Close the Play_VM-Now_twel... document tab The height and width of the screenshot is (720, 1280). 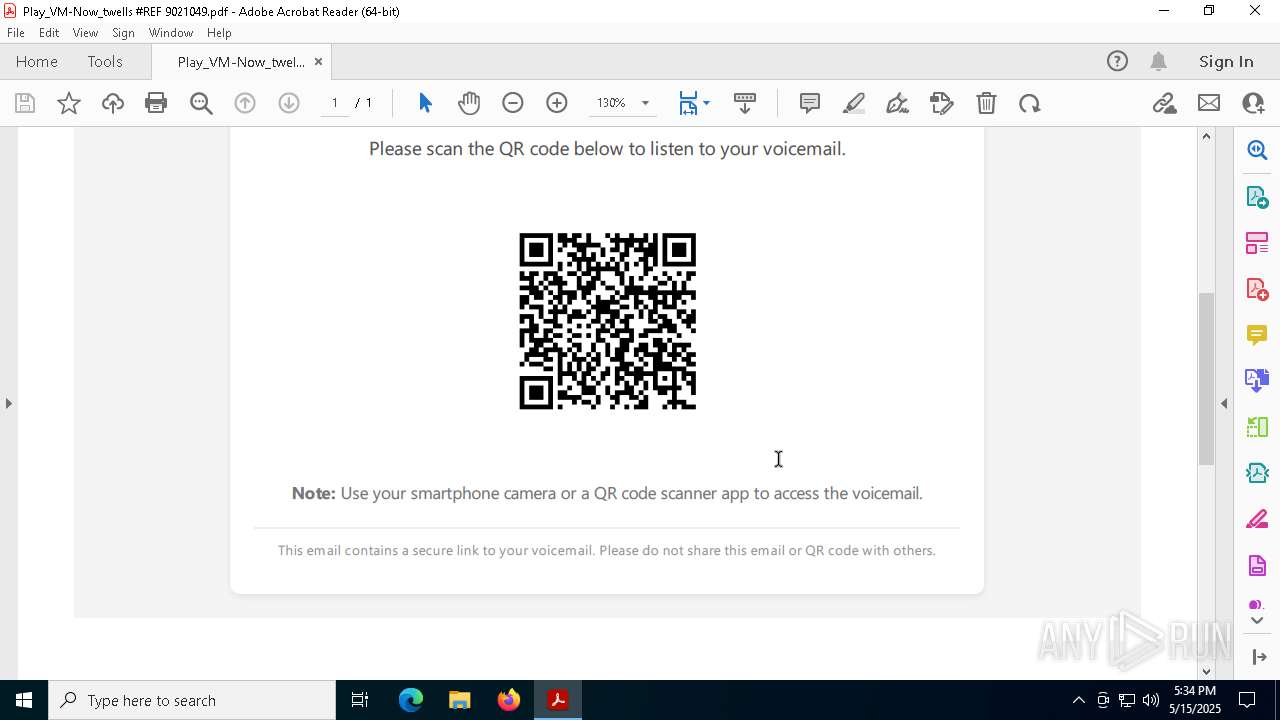pyautogui.click(x=318, y=61)
